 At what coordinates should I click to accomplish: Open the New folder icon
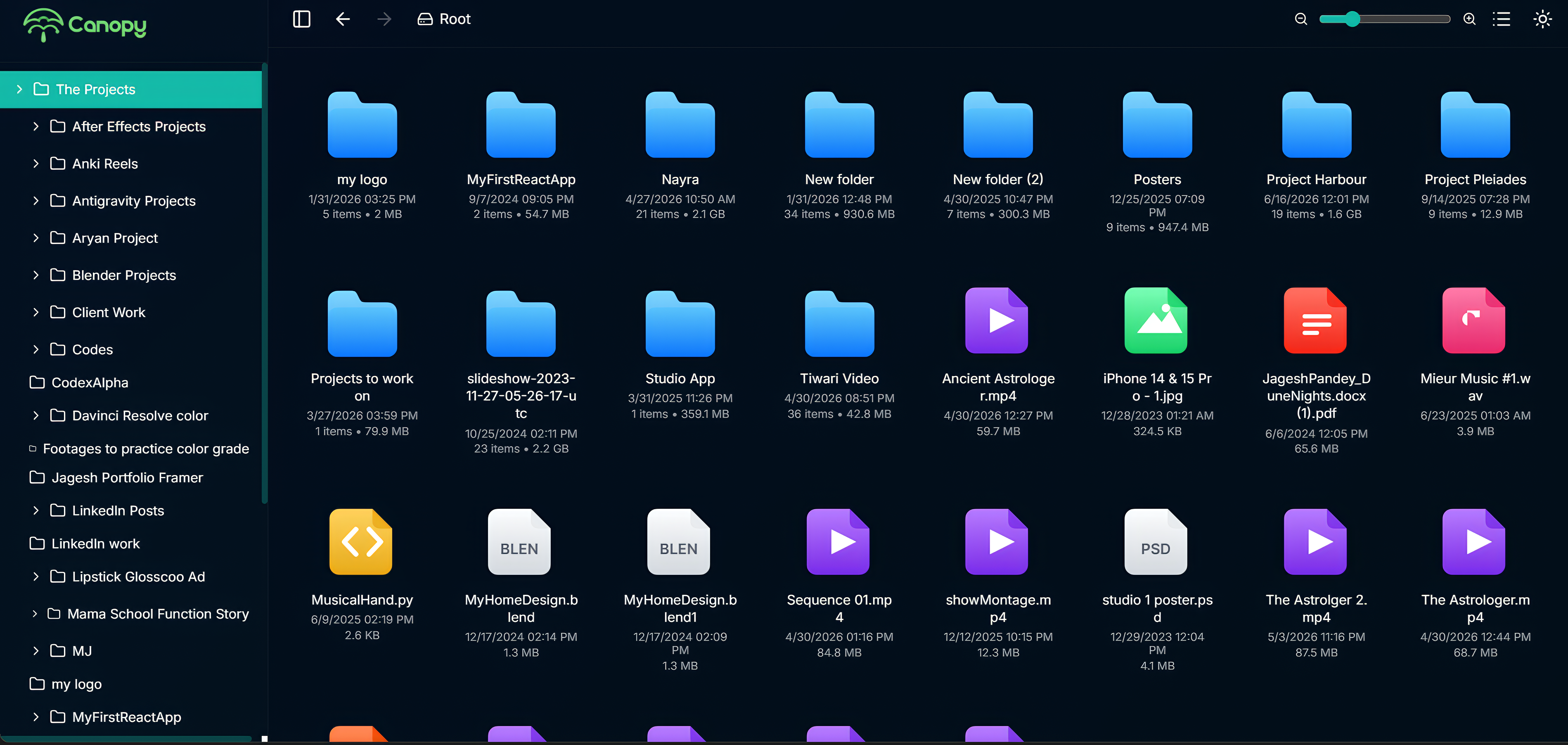(839, 125)
